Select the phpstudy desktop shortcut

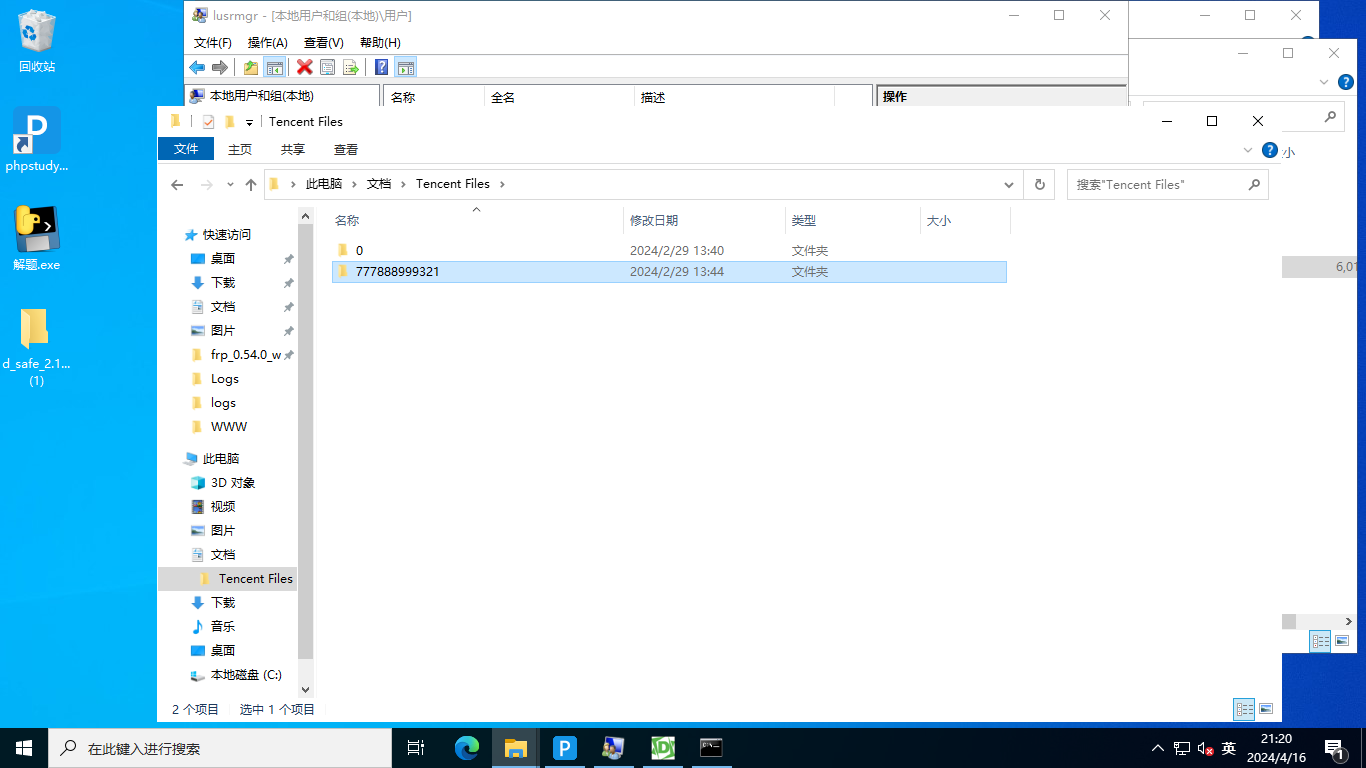point(36,140)
